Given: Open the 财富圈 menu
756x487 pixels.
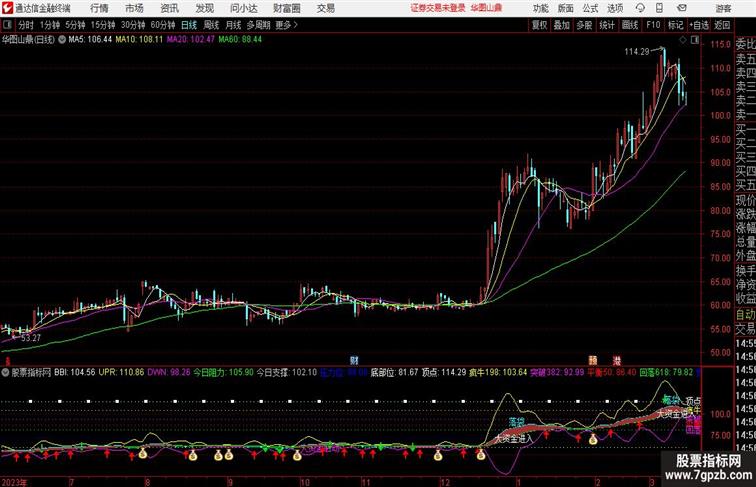Looking at the screenshot, I should [287, 8].
